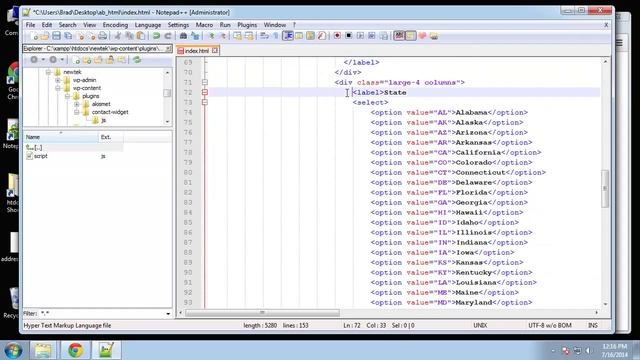Open the Encoding menu
Screen dimensions: 640x360
click(115, 25)
